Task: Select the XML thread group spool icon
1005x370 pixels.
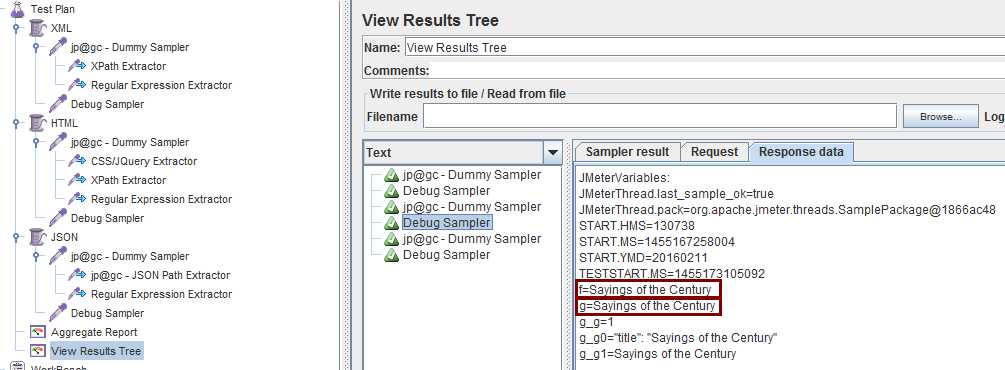Action: [x=38, y=28]
